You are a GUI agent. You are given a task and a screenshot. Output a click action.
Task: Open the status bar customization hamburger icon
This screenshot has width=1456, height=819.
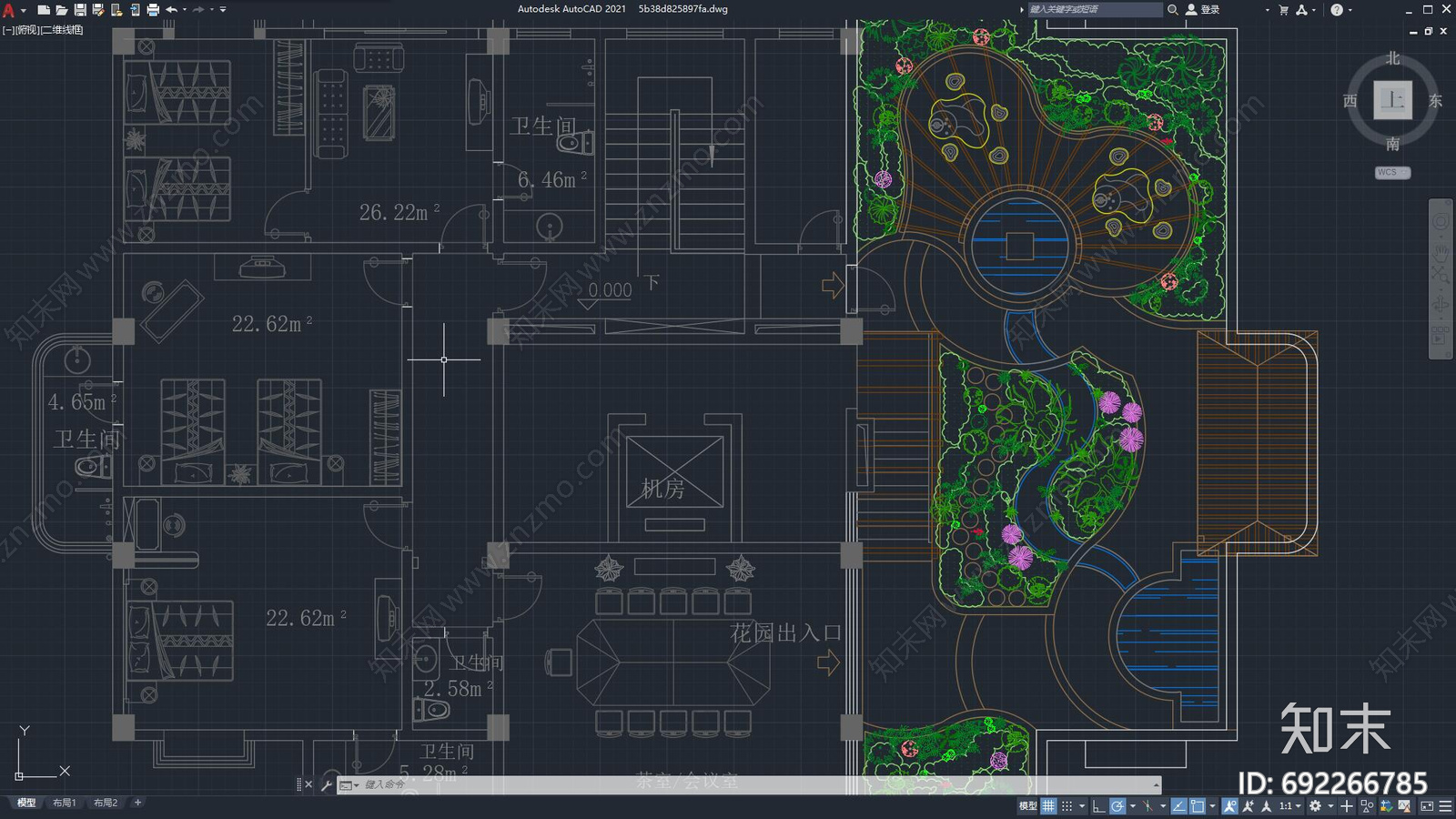pyautogui.click(x=1445, y=805)
